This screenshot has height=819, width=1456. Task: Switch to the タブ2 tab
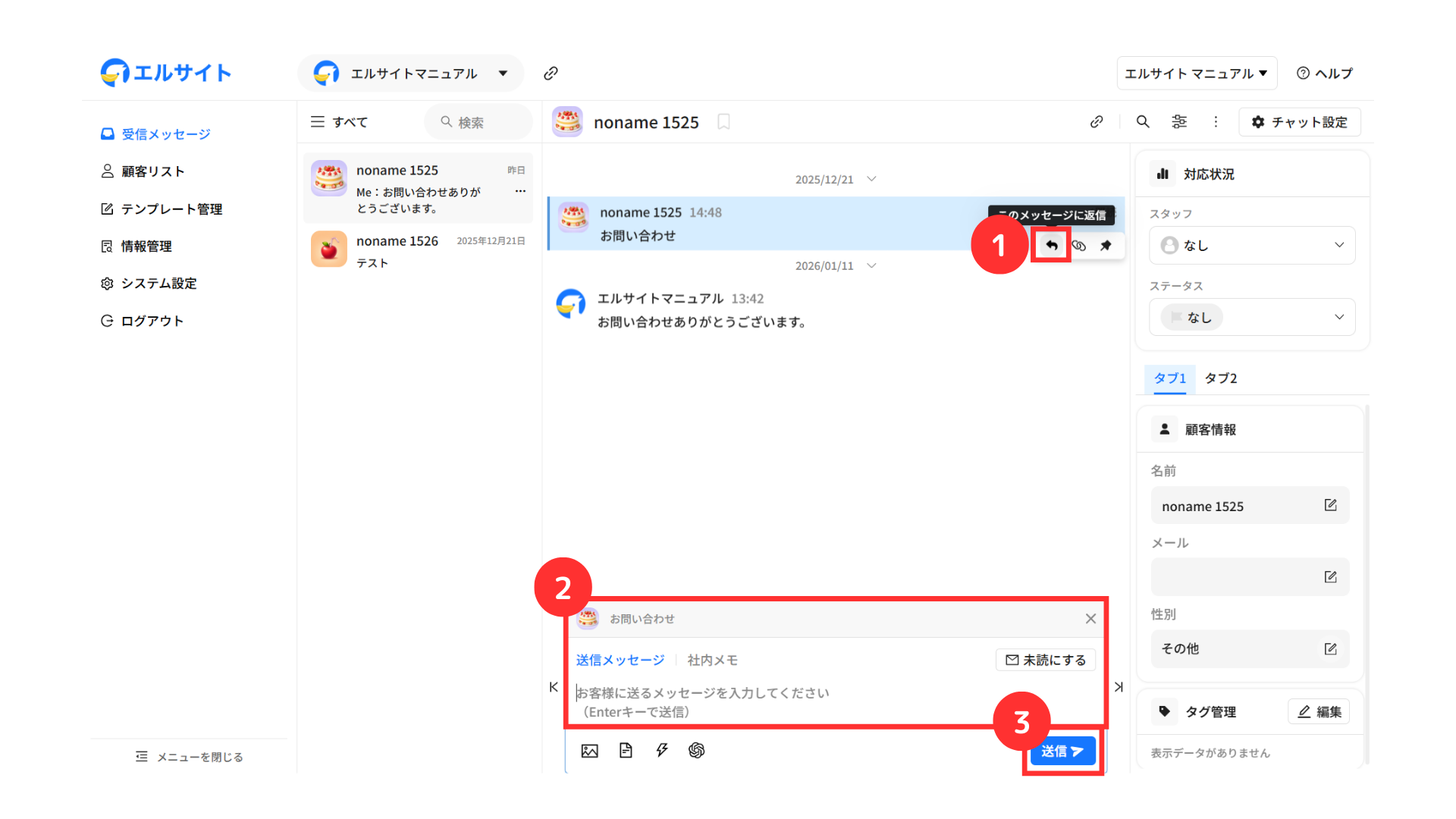(x=1220, y=378)
